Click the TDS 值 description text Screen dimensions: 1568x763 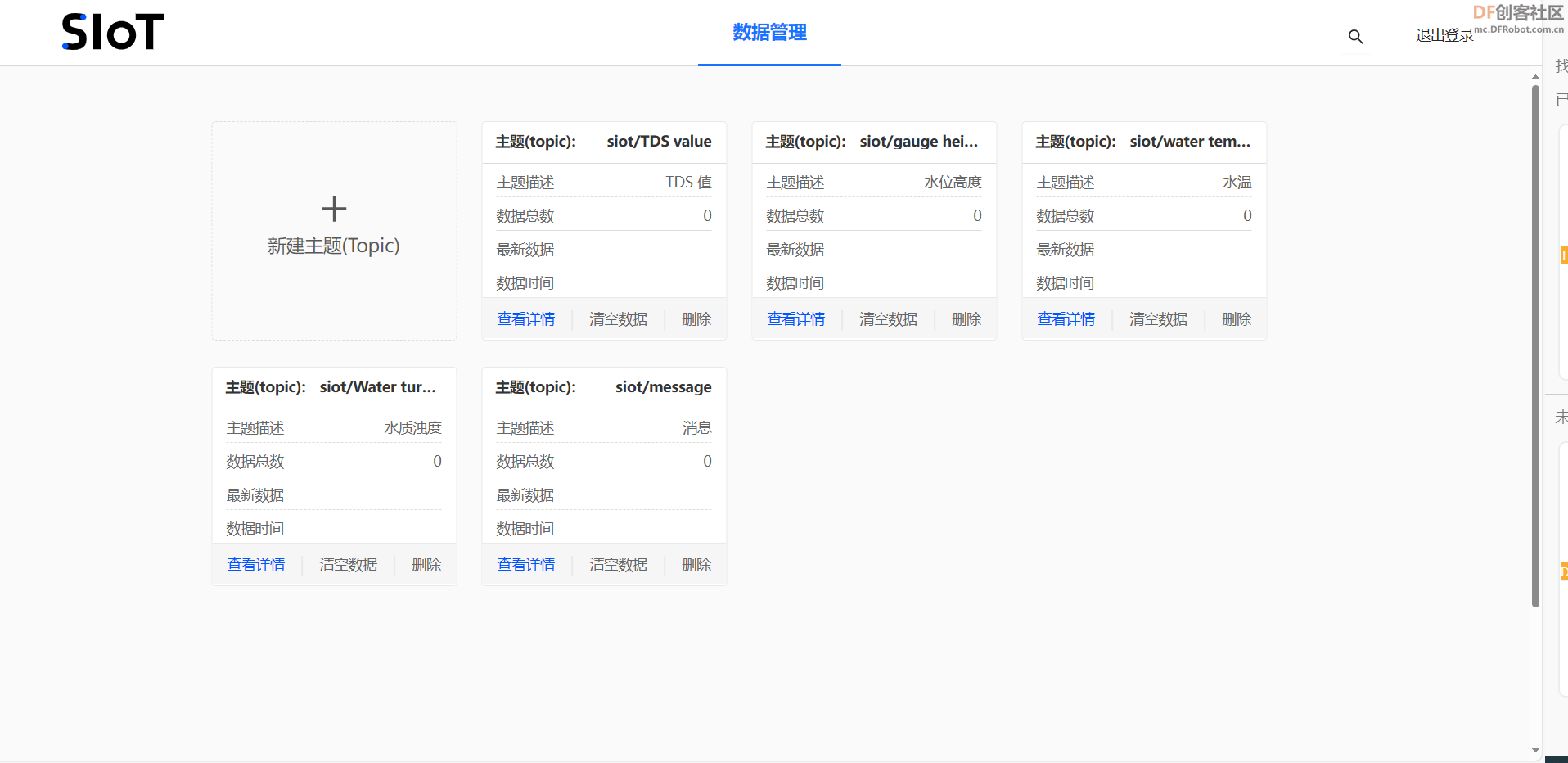point(688,183)
